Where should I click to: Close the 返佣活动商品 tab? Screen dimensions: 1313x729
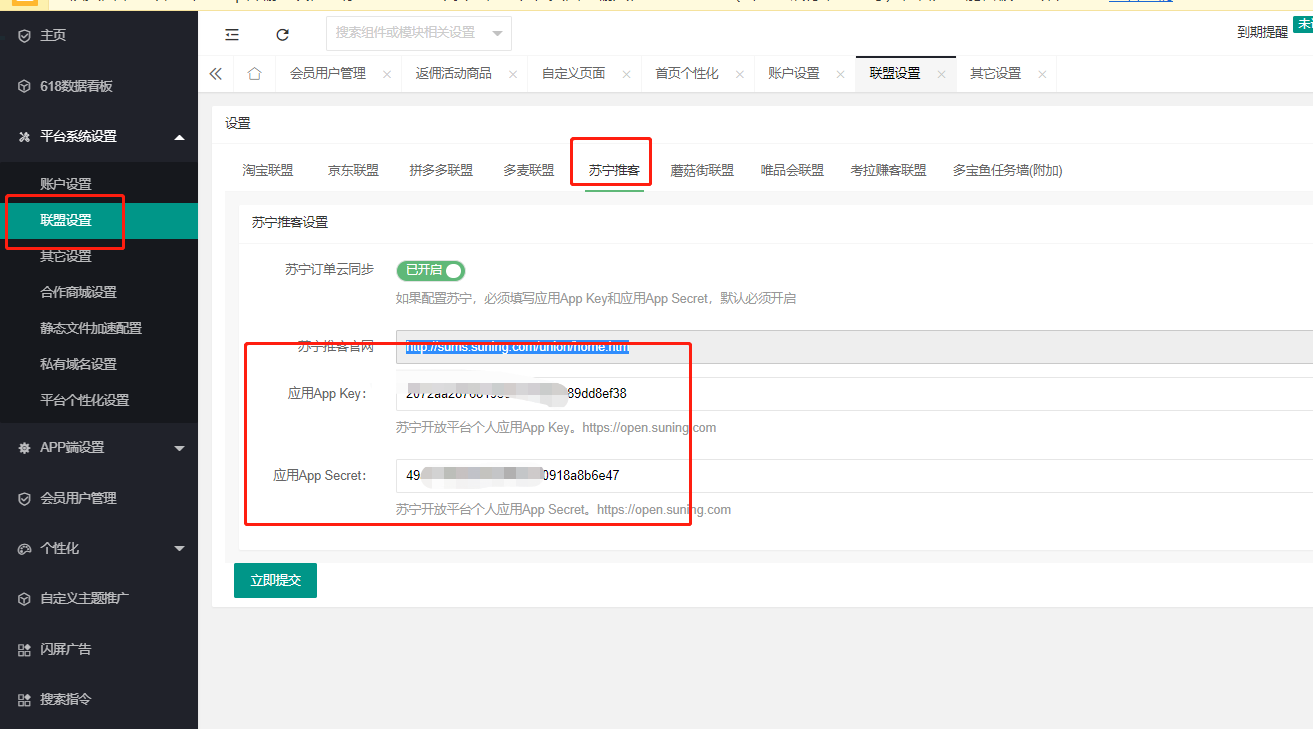(513, 75)
